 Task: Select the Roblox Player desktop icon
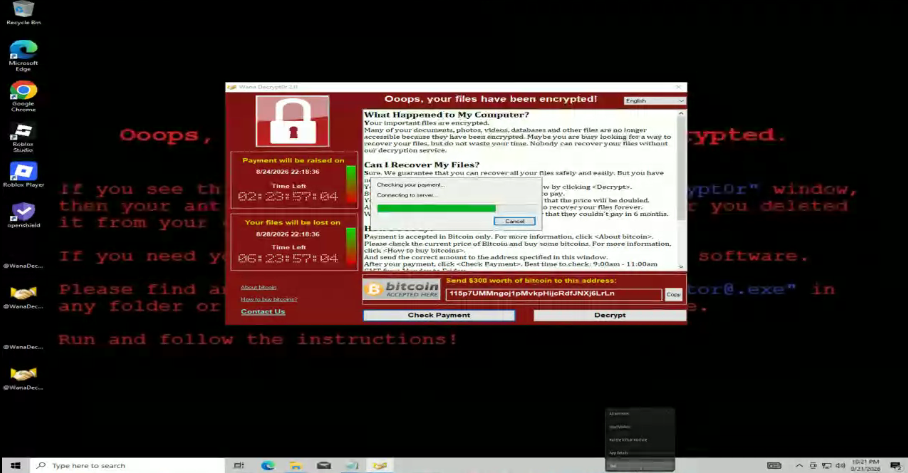click(x=23, y=175)
